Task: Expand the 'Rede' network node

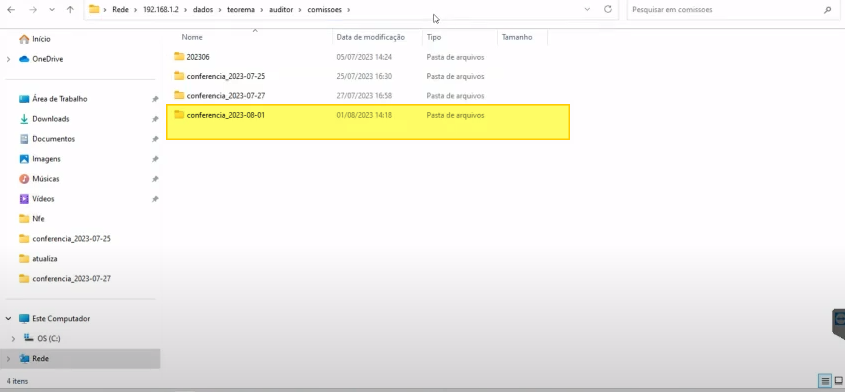Action: point(8,359)
